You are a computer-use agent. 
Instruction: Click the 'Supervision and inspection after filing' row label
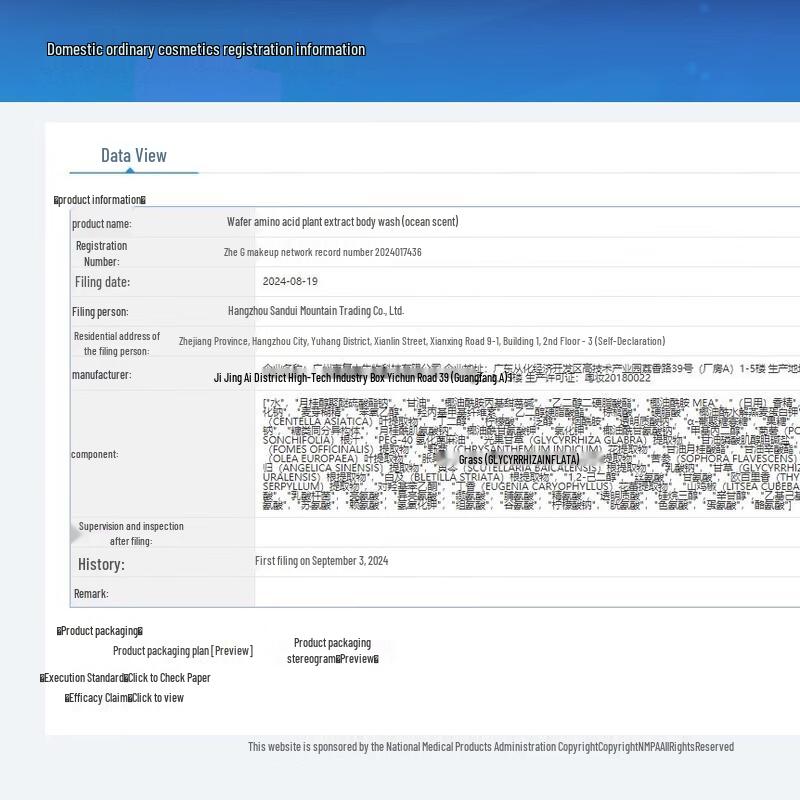click(131, 533)
